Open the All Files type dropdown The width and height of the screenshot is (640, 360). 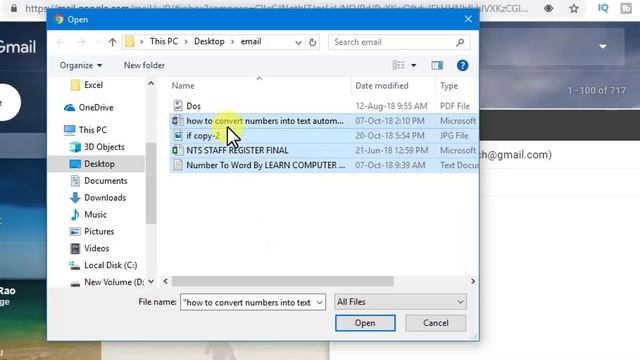[x=400, y=302]
